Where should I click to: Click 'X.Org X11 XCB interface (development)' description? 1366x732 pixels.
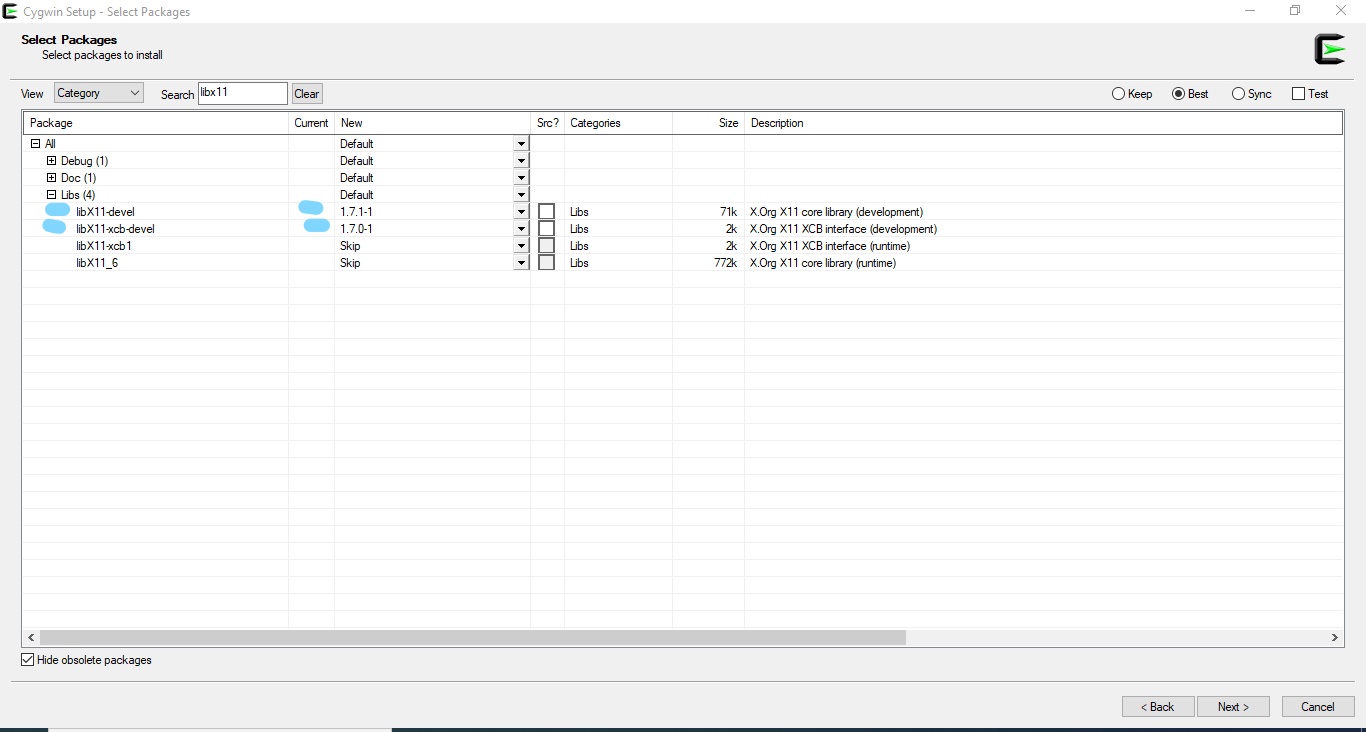[843, 229]
